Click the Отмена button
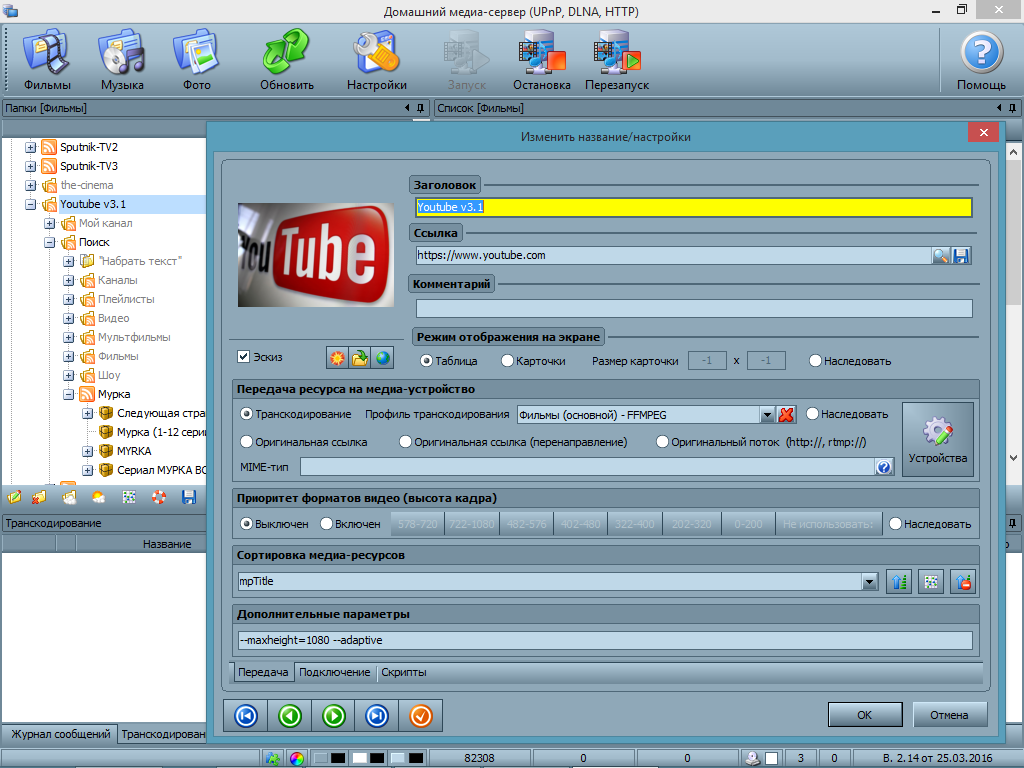 [x=949, y=715]
